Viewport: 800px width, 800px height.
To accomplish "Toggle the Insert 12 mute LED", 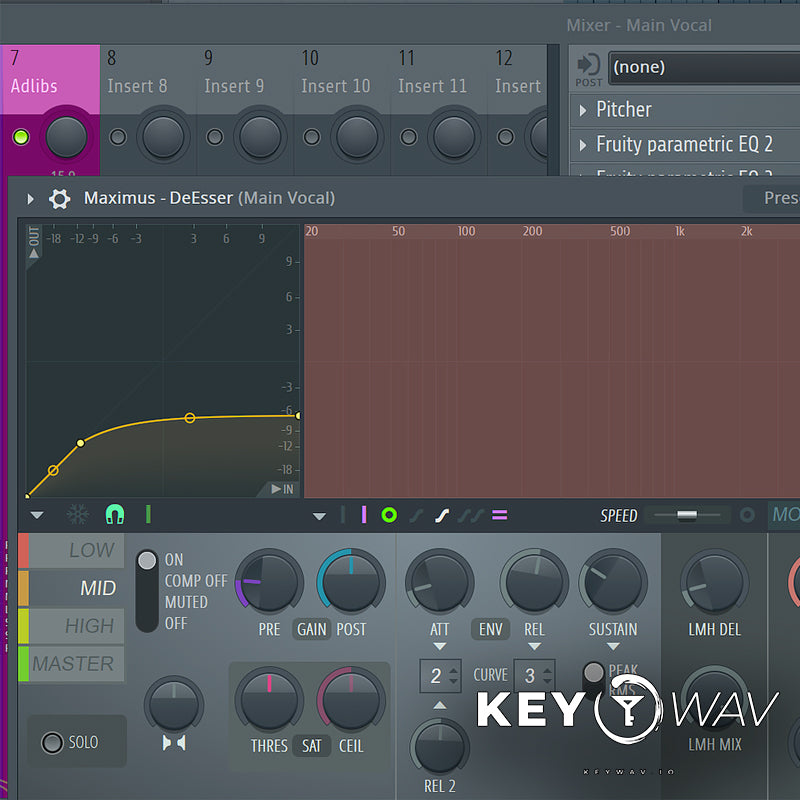I will tap(506, 137).
